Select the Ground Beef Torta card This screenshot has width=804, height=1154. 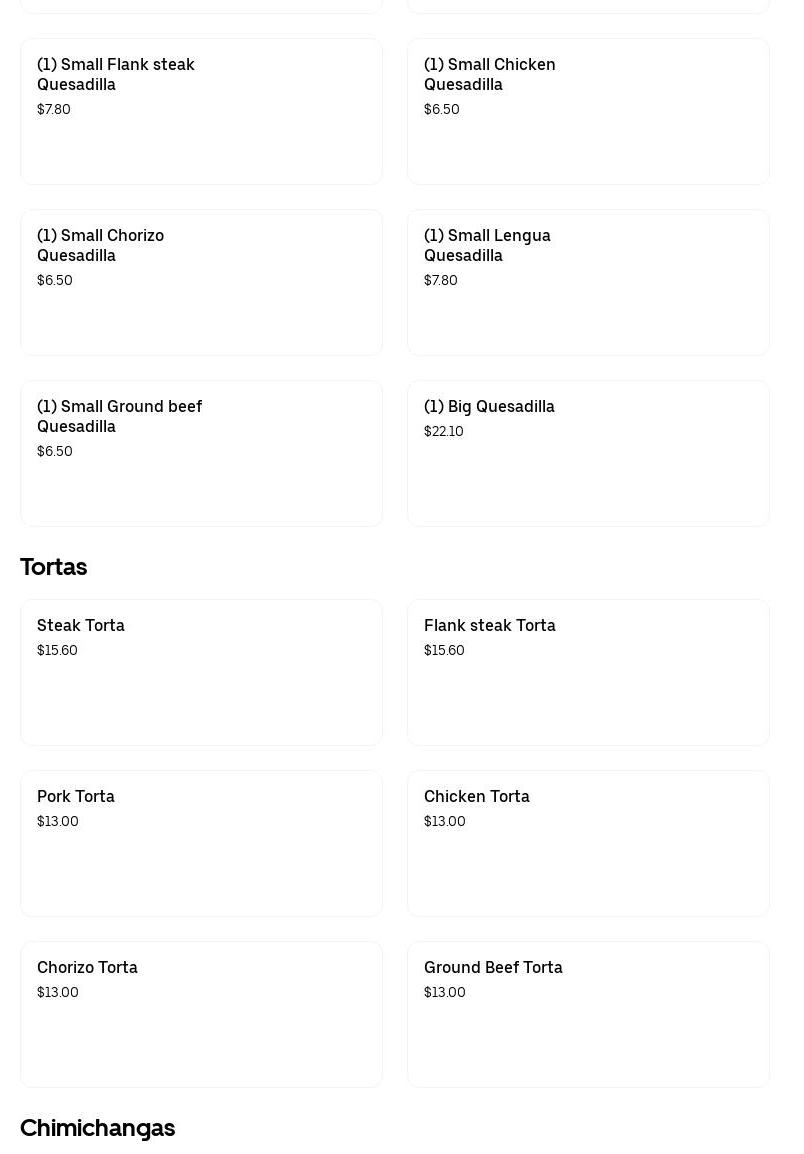click(588, 1014)
